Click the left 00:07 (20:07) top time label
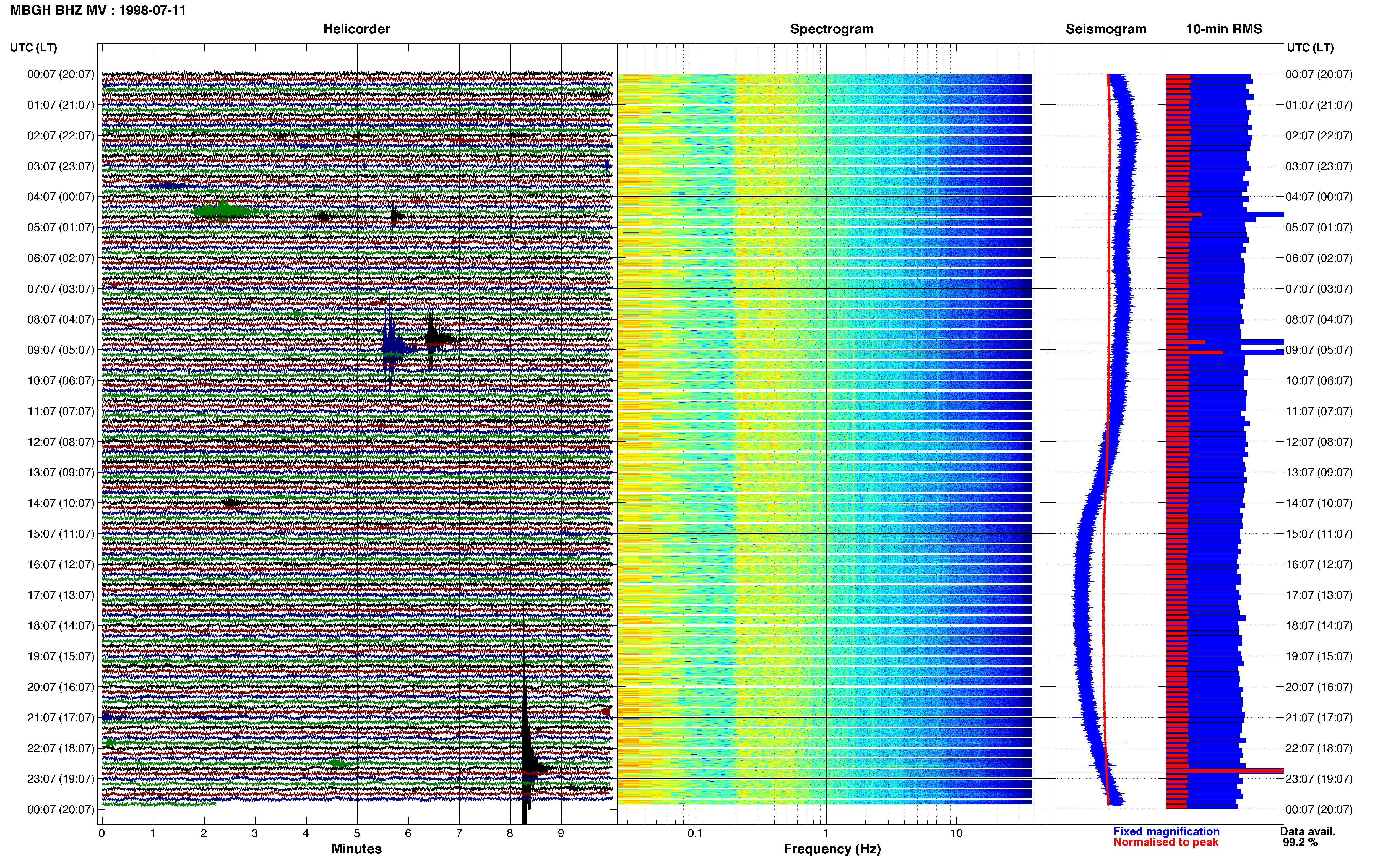 point(61,74)
